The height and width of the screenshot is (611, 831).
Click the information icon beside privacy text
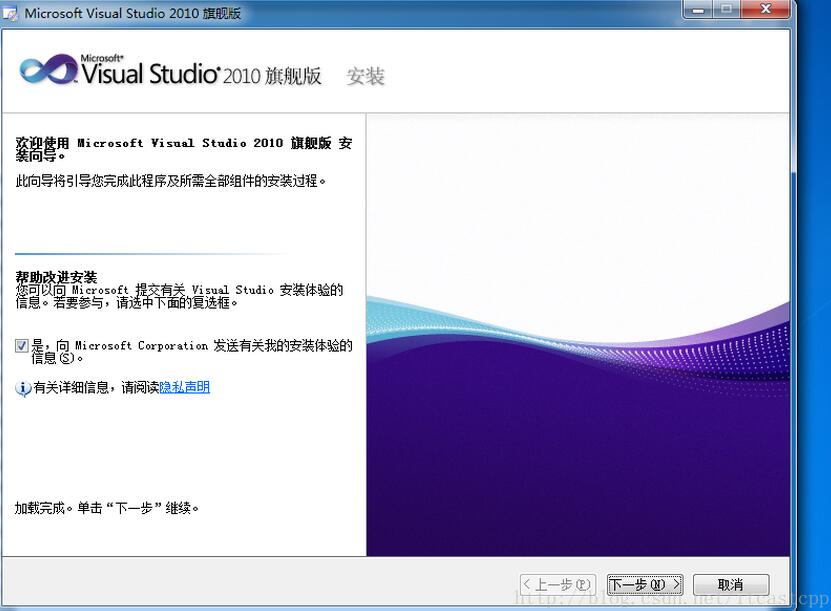point(23,389)
